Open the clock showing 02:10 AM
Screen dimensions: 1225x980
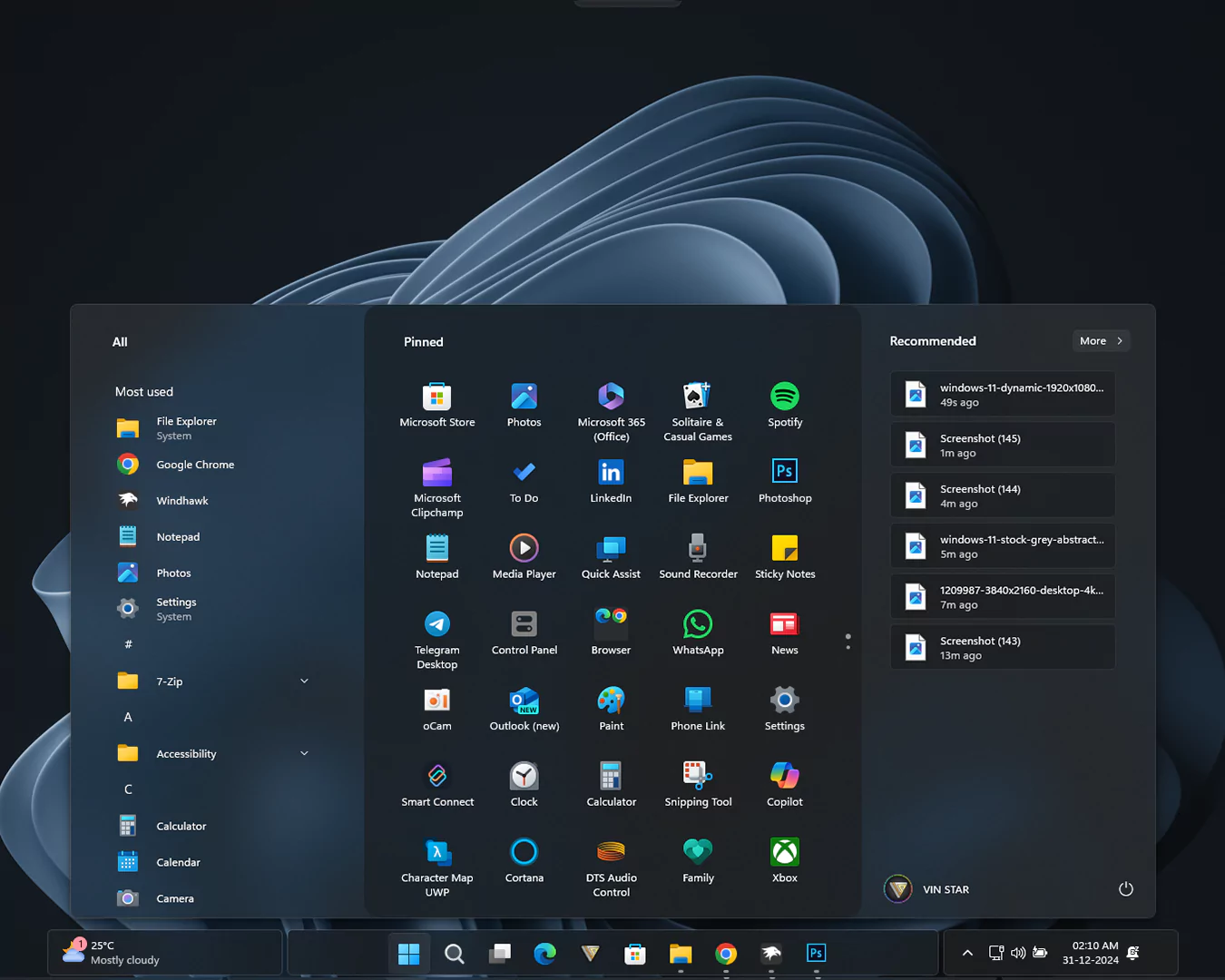click(1091, 953)
